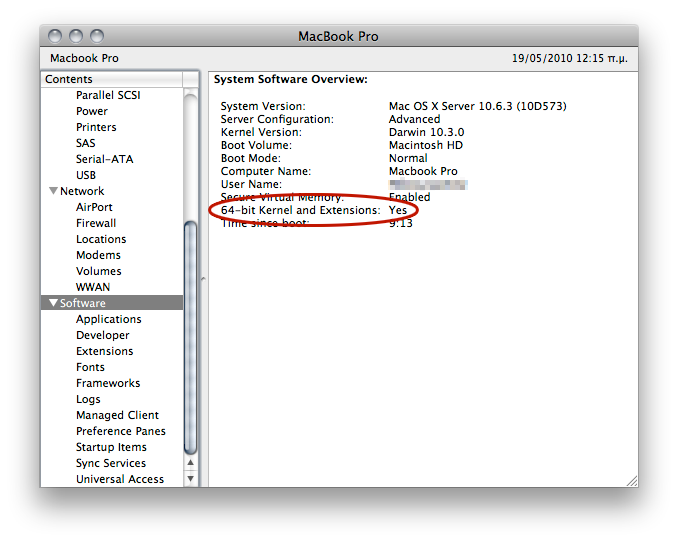Select Logs under Software

coord(88,399)
